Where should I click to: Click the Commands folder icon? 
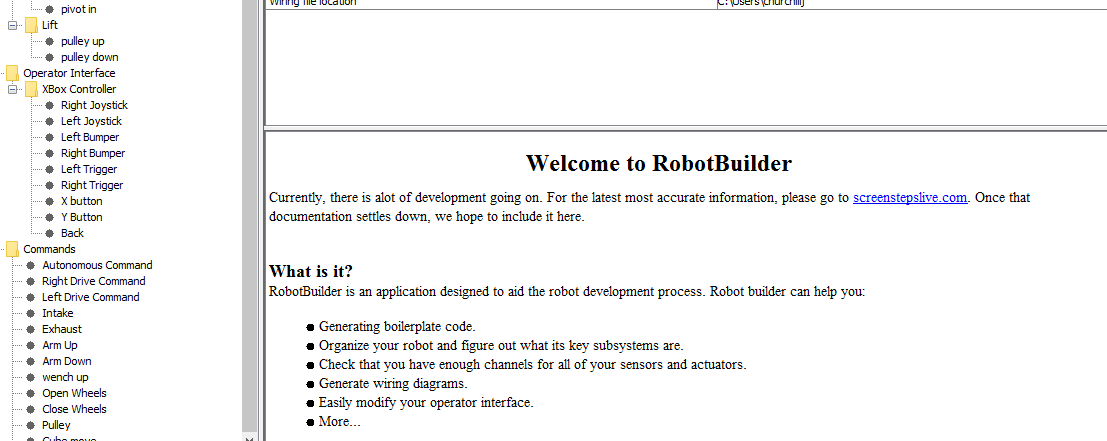click(x=12, y=250)
